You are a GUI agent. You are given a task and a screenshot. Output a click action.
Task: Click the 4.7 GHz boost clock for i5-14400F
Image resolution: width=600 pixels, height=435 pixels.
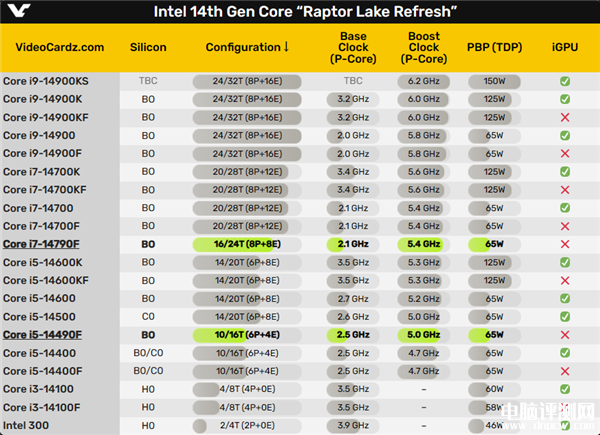424,371
